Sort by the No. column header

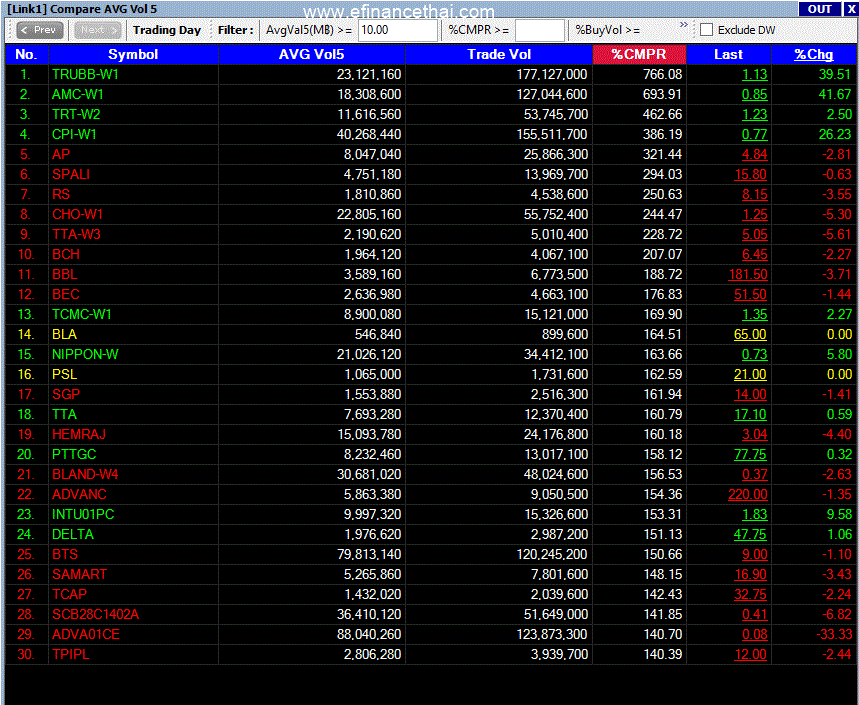(x=26, y=54)
